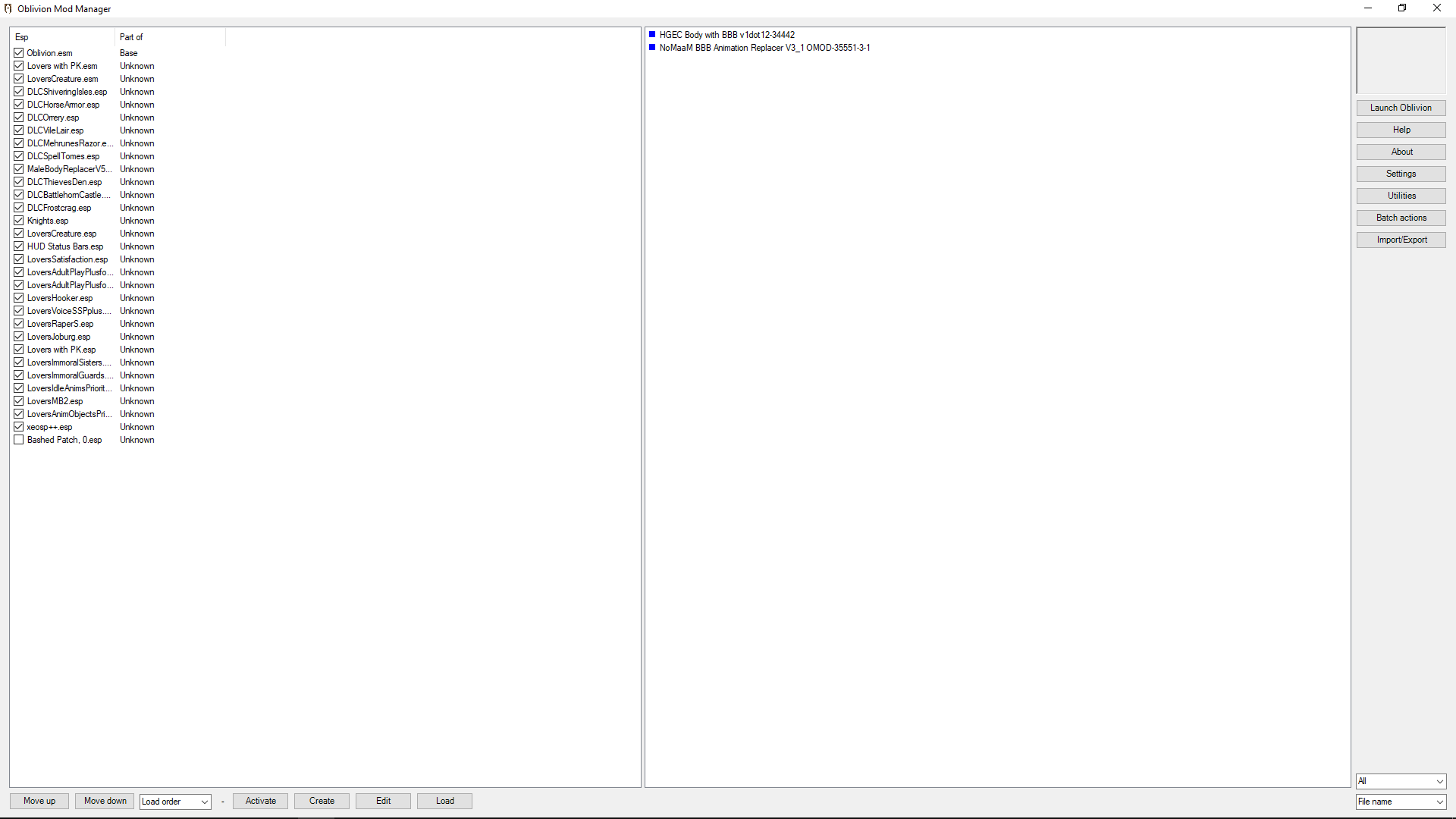Toggle the Lovers with PK.esm checkbox
Screen dimensions: 1456x819
19,66
